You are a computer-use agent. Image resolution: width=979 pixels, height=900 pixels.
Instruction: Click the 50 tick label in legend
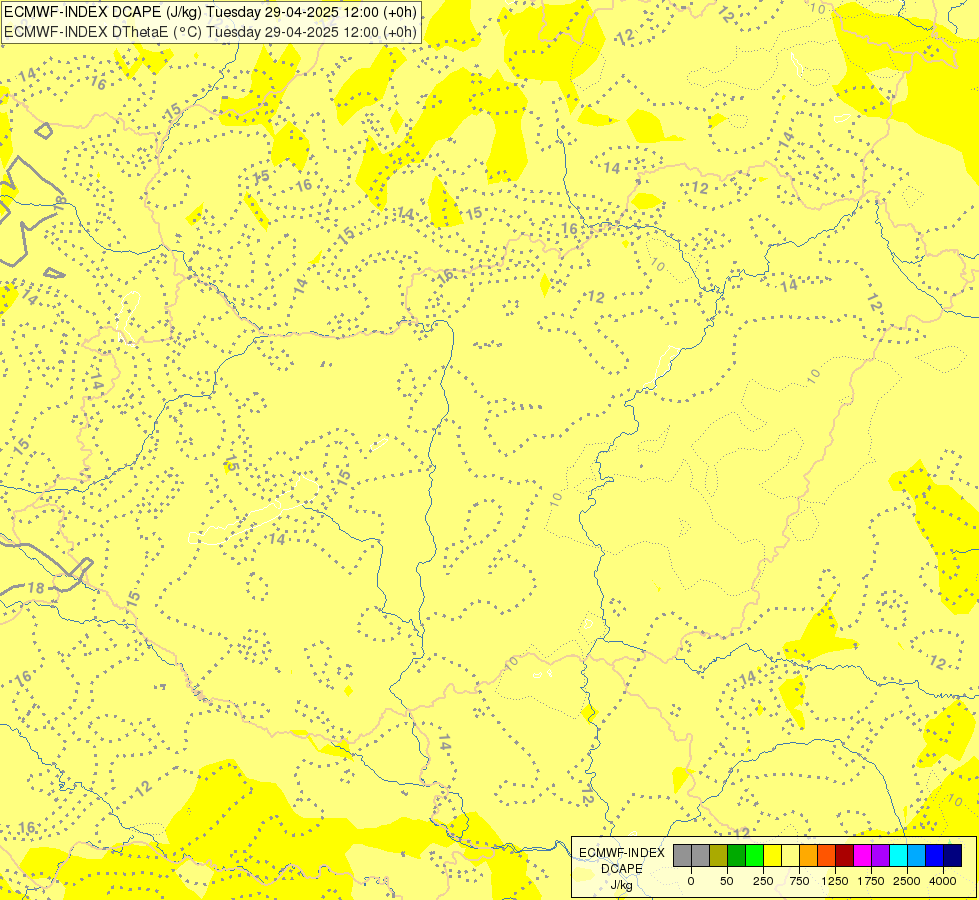click(727, 881)
